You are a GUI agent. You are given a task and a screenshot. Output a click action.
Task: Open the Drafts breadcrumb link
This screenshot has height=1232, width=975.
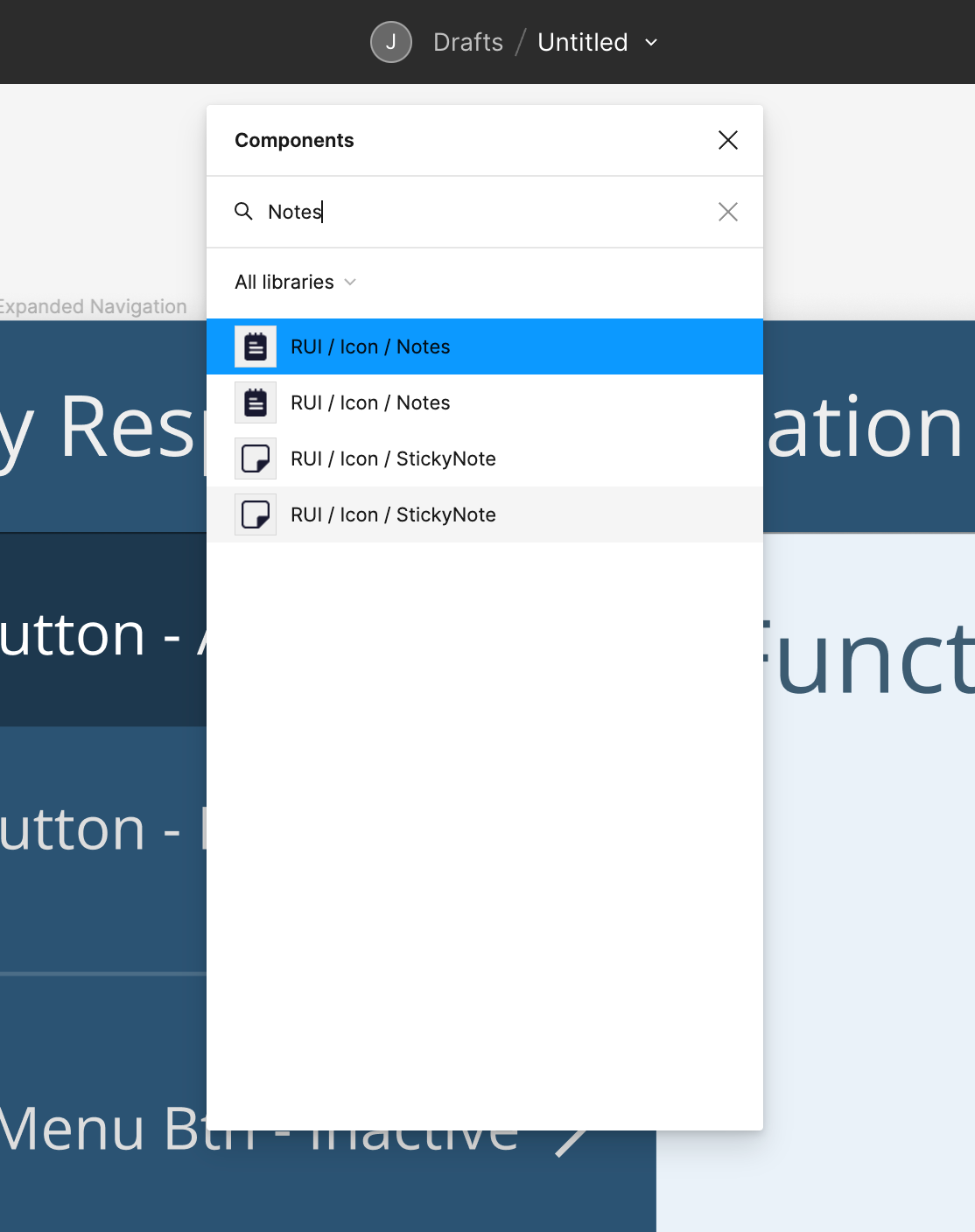point(468,42)
